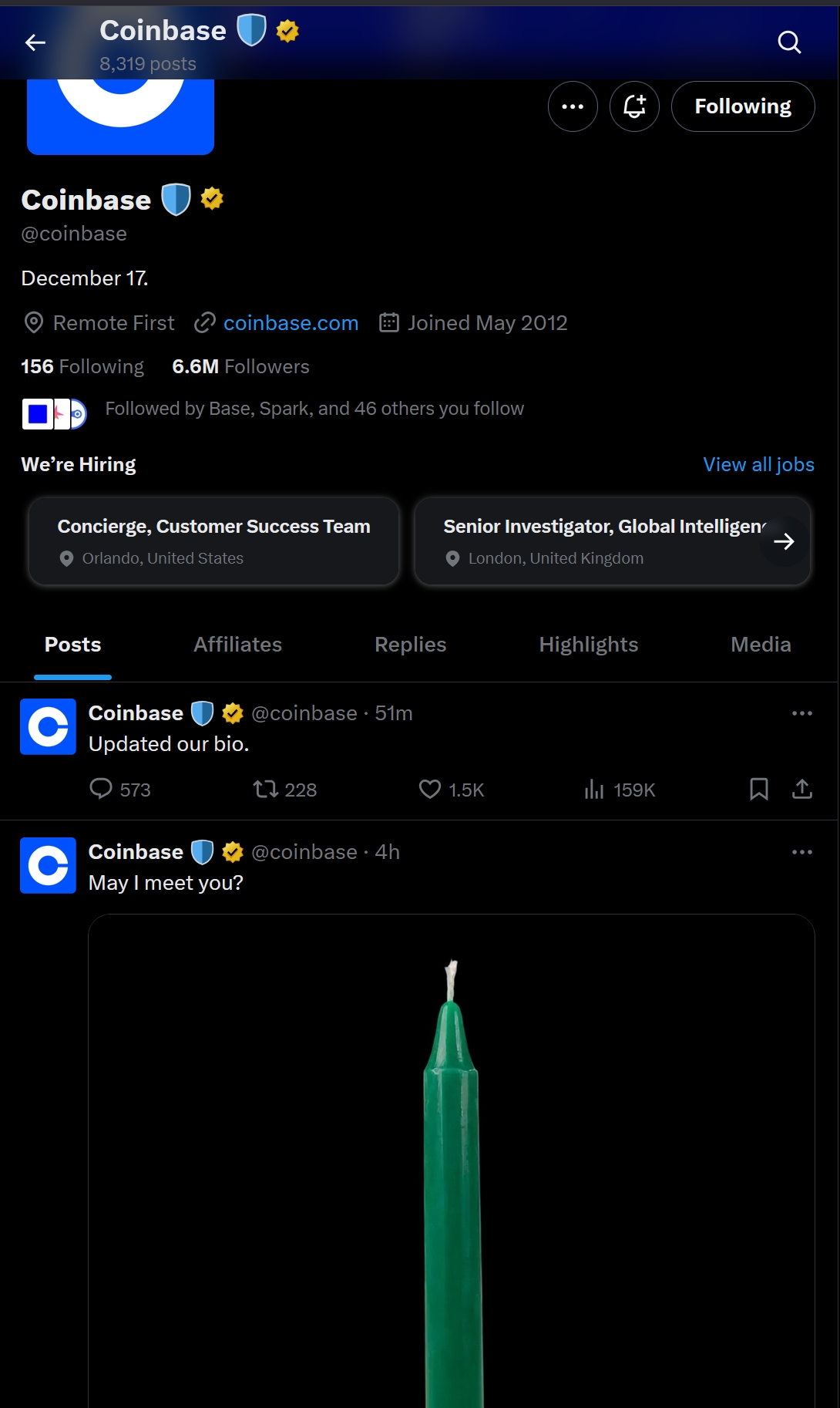Repost the "Updated our bio" post
The width and height of the screenshot is (840, 1408).
[x=266, y=789]
